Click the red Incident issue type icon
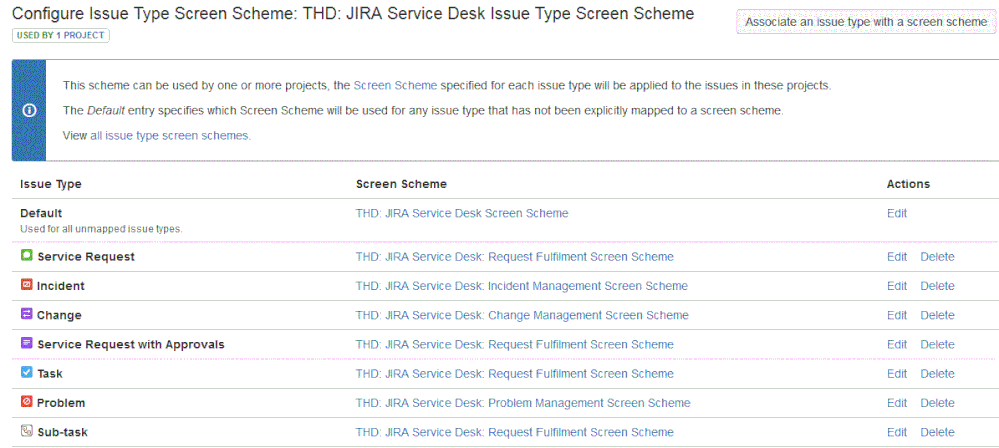The image size is (999, 448). tap(26, 285)
